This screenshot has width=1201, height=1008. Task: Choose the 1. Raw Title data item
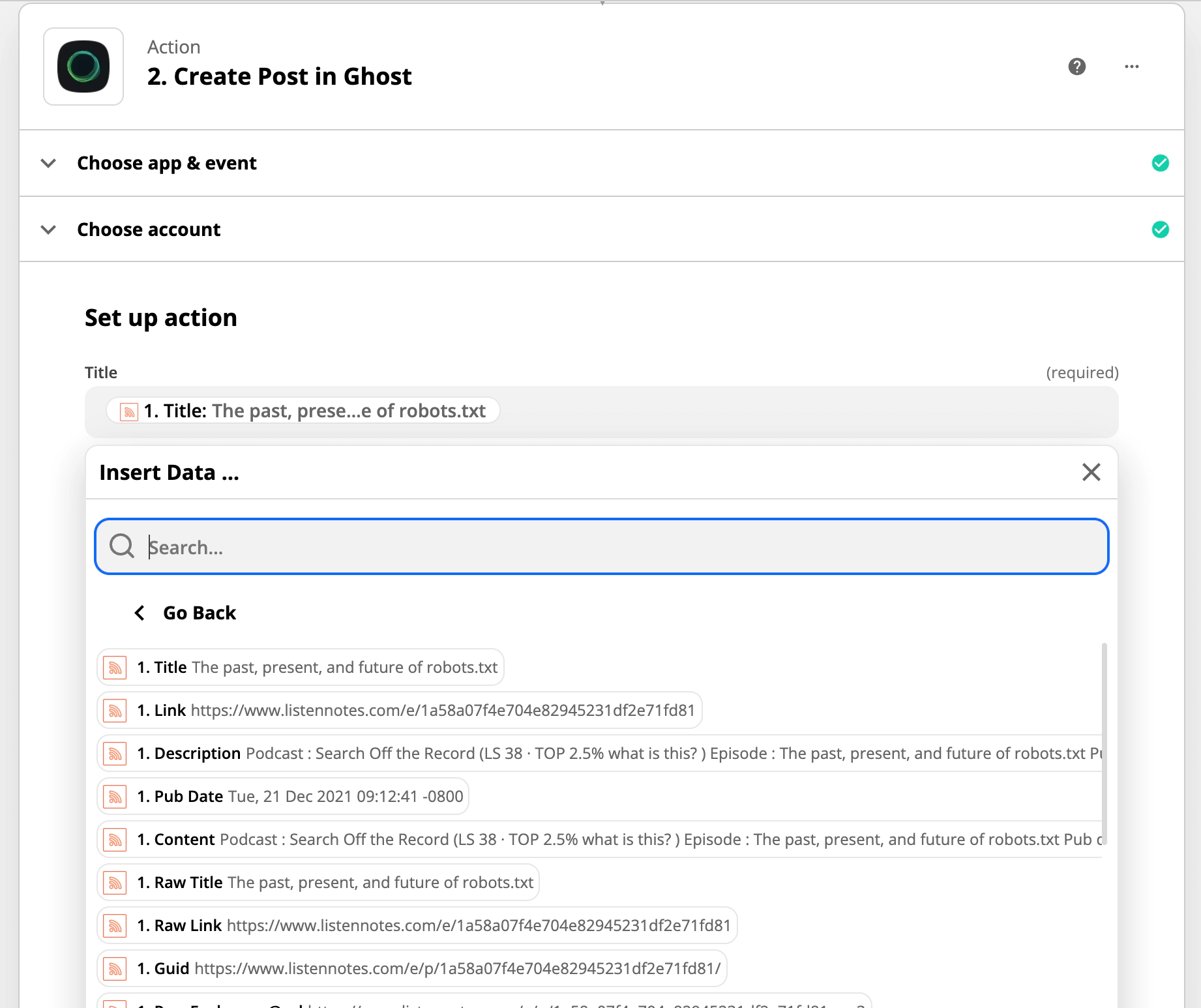(335, 883)
